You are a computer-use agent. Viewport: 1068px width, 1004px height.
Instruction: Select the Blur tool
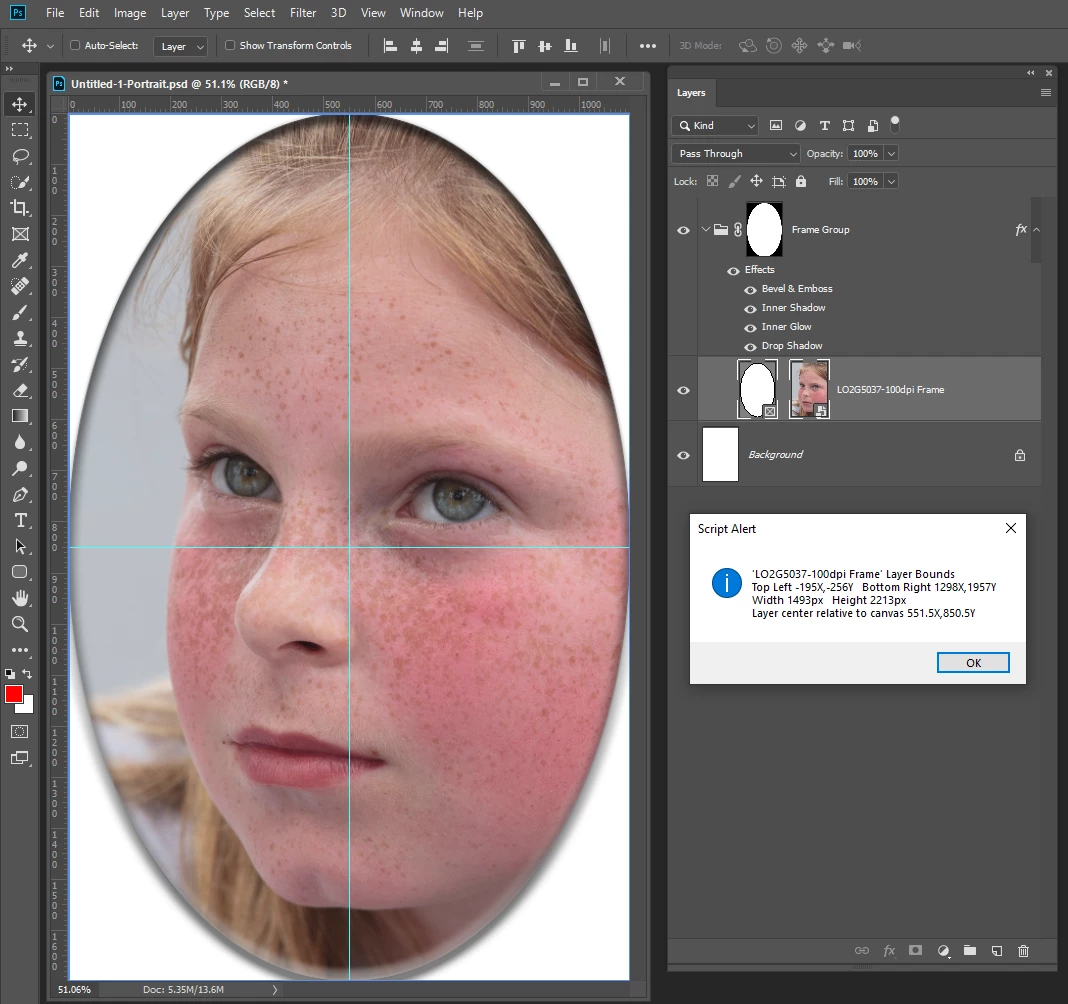tap(20, 442)
